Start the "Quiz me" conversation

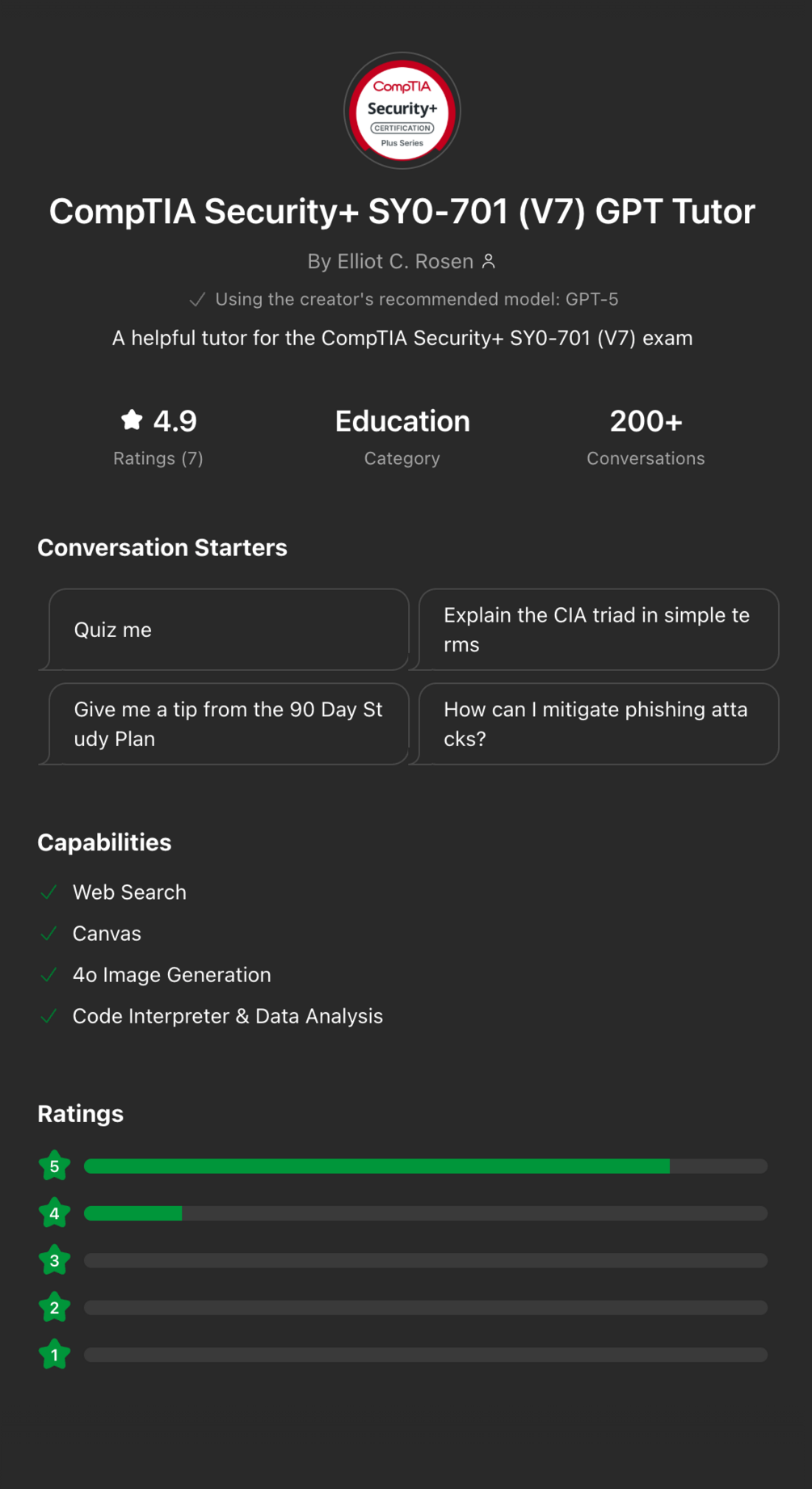click(229, 630)
